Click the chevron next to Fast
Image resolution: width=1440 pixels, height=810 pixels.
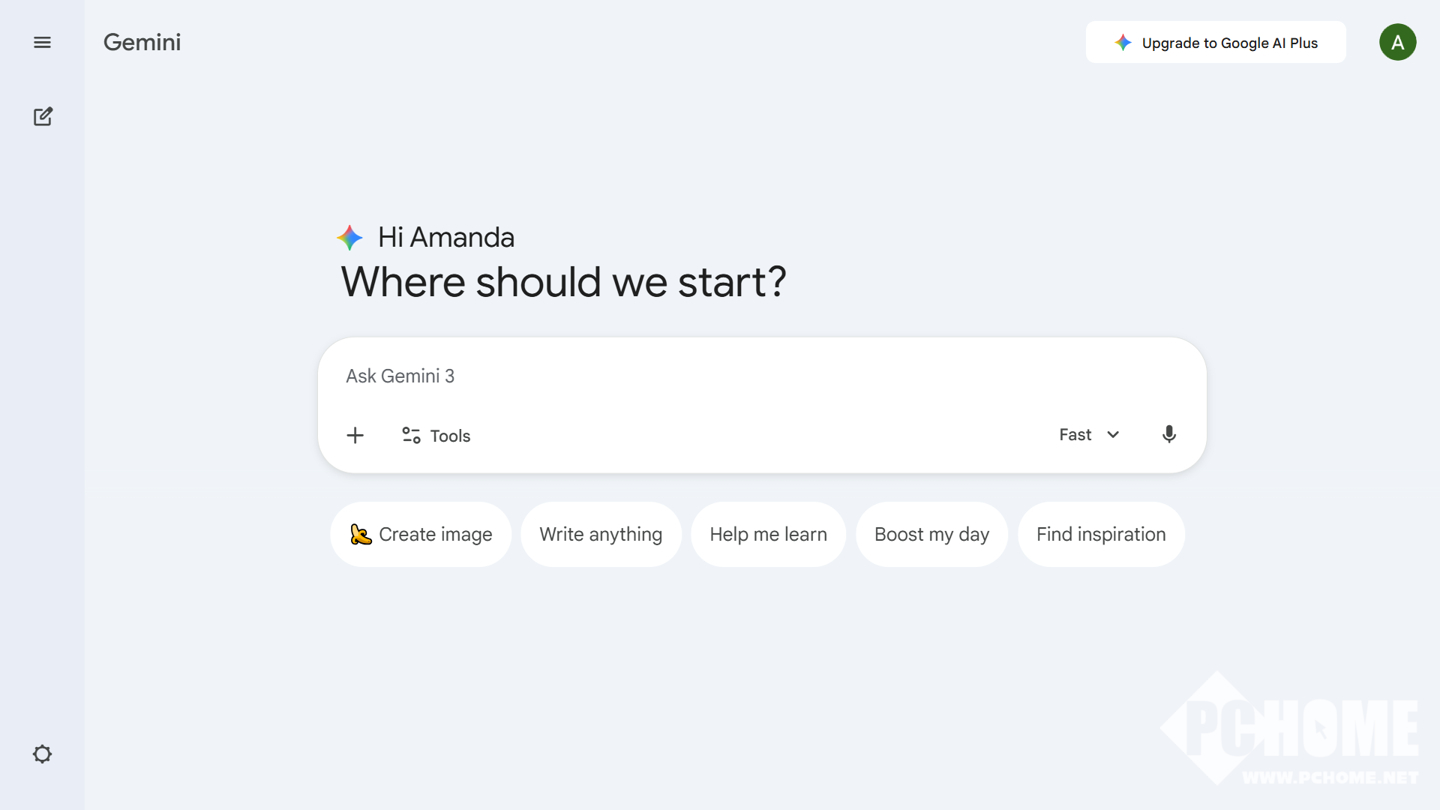click(x=1113, y=435)
